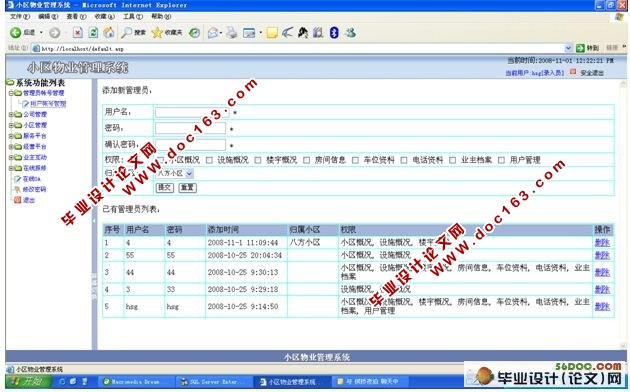The height and width of the screenshot is (392, 630).
Task: Click the red safe-exit icon in header
Action: (x=573, y=72)
